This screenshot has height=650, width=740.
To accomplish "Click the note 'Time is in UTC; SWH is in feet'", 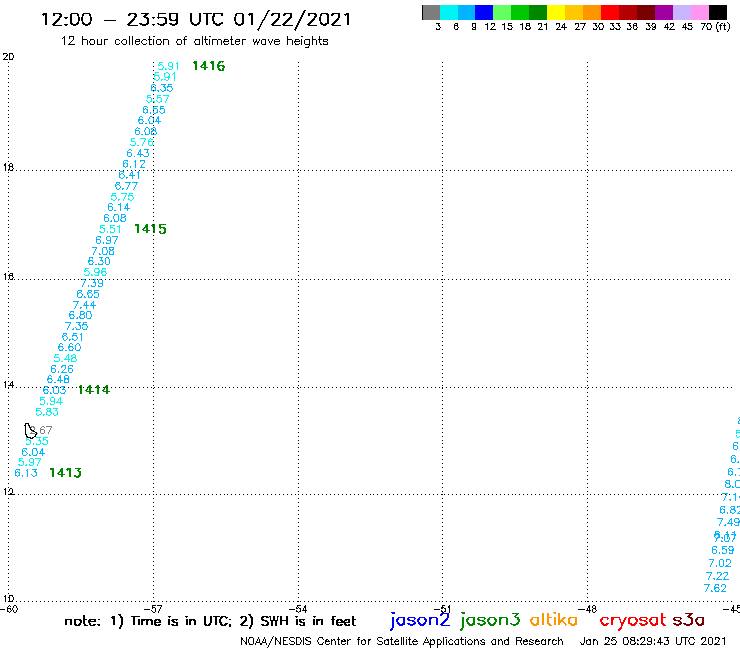I will coord(210,621).
